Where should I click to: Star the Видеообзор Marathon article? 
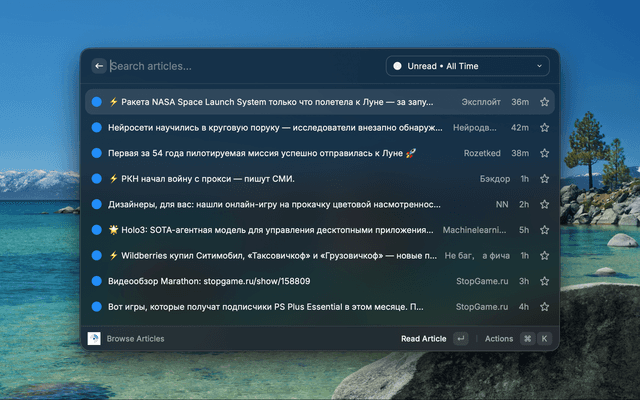[x=545, y=282]
